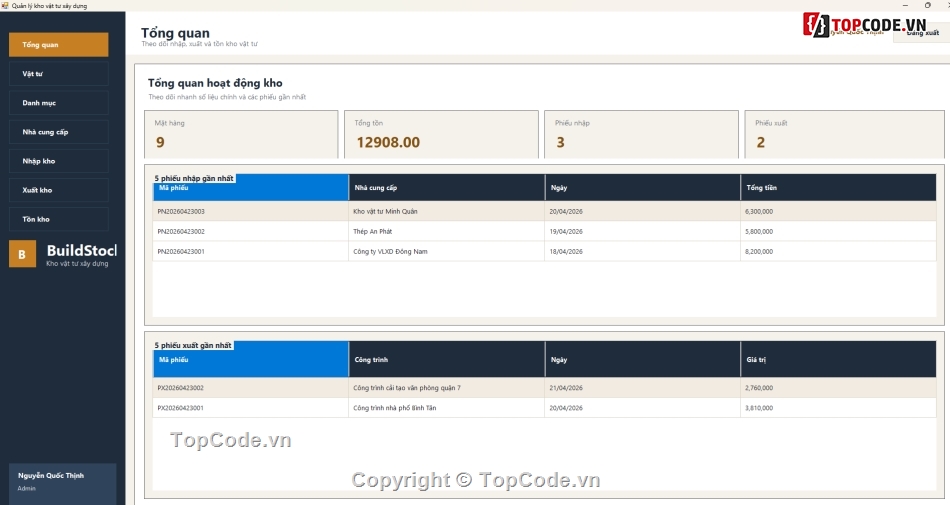The width and height of the screenshot is (950, 505).
Task: Click the Công trình column header
Action: click(447, 360)
